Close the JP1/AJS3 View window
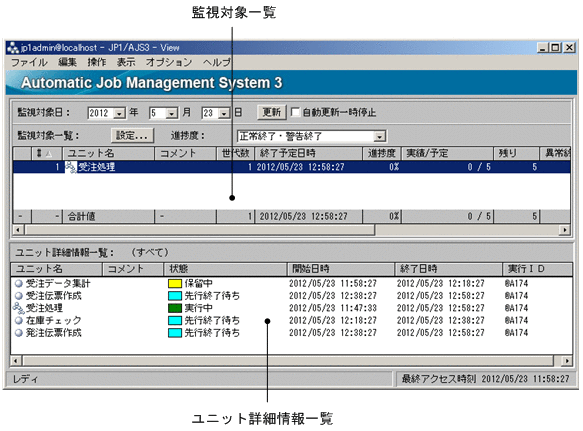This screenshot has width=583, height=431. click(x=569, y=48)
